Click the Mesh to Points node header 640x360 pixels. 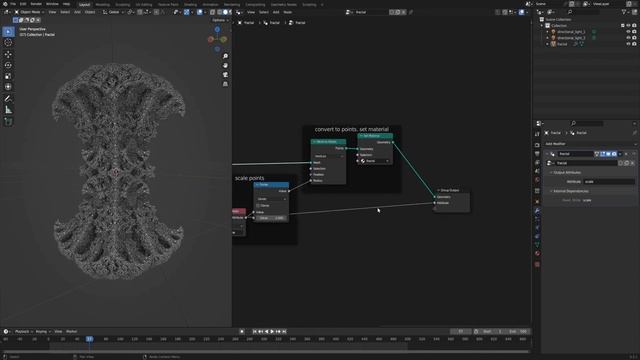click(x=329, y=142)
